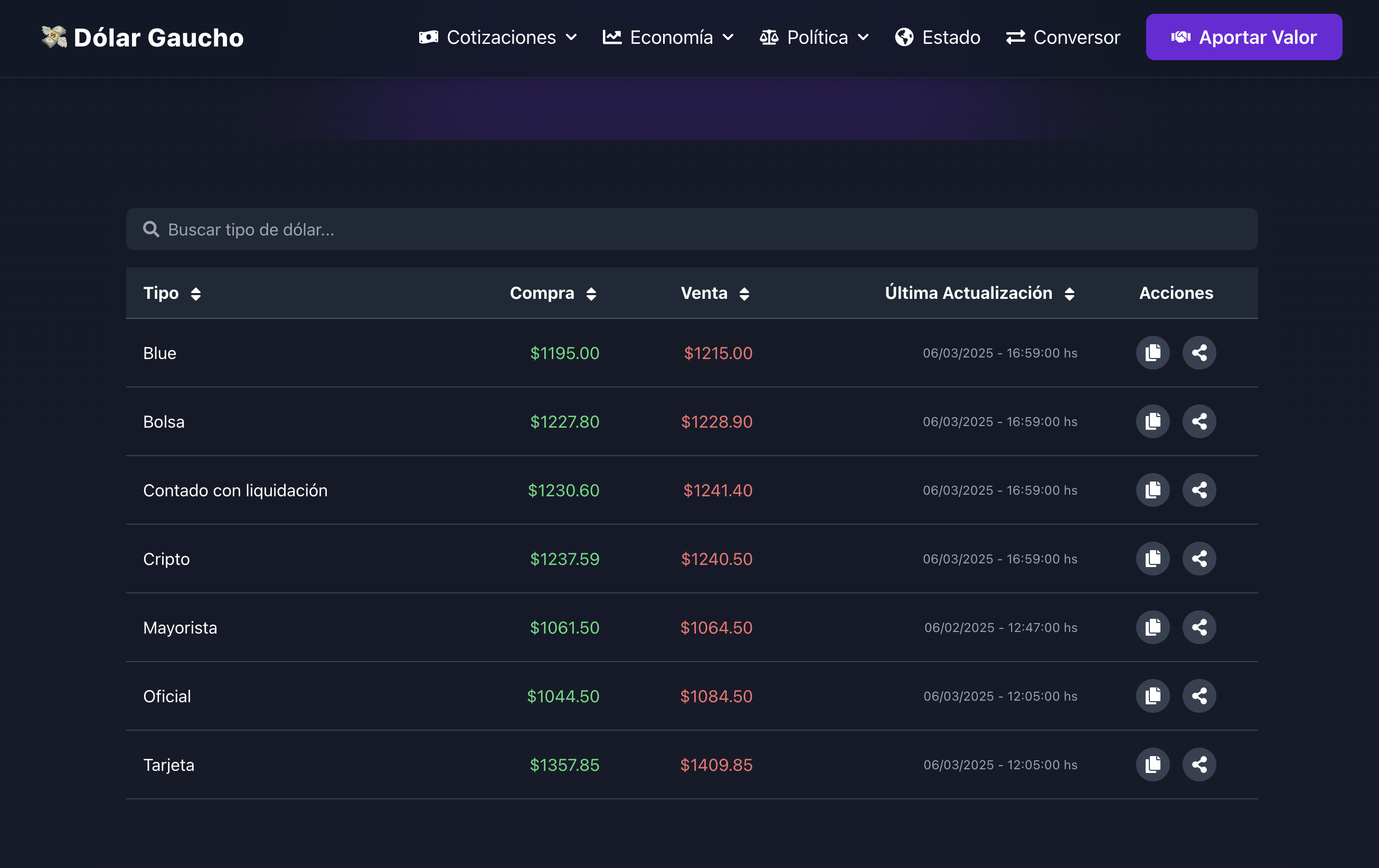
Task: Click the Venta column header label
Action: (704, 293)
